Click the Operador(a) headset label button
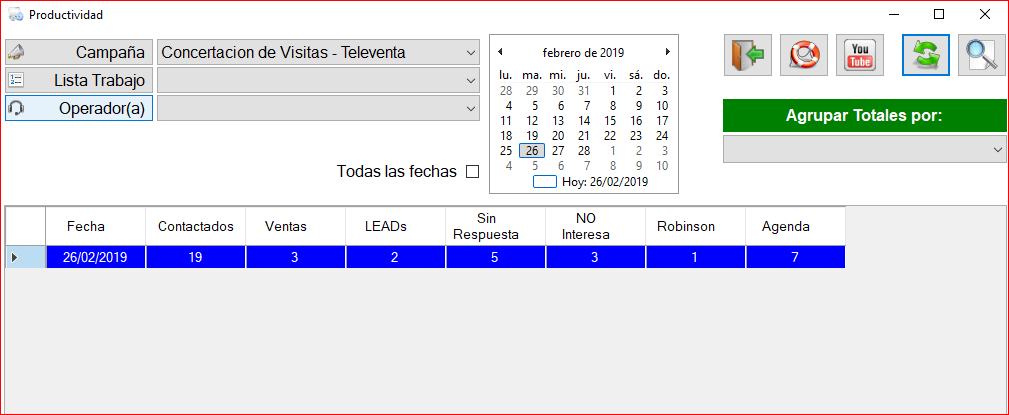The image size is (1009, 415). (x=79, y=109)
